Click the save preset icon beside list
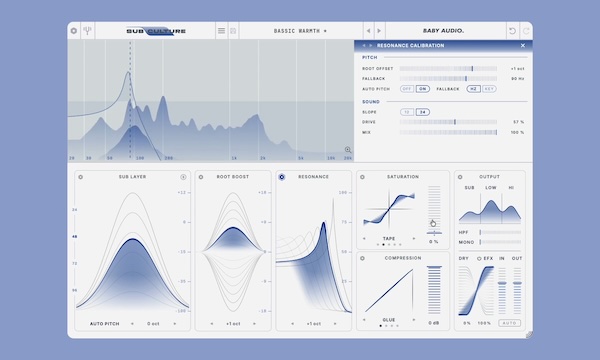 (x=233, y=31)
